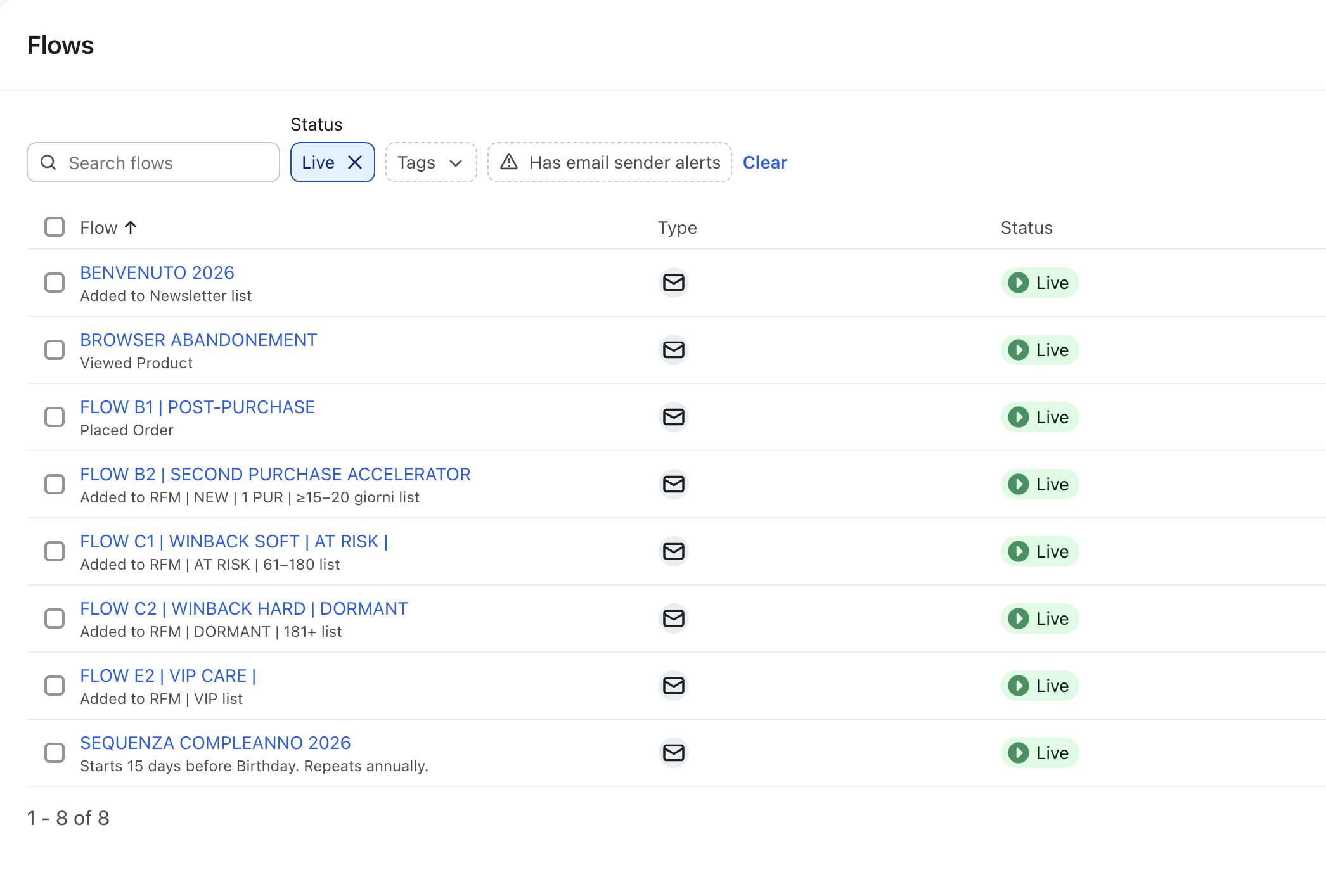The width and height of the screenshot is (1326, 896).
Task: Open FLOW C2 | WINBACK HARD | DORMANT
Action: pos(244,608)
